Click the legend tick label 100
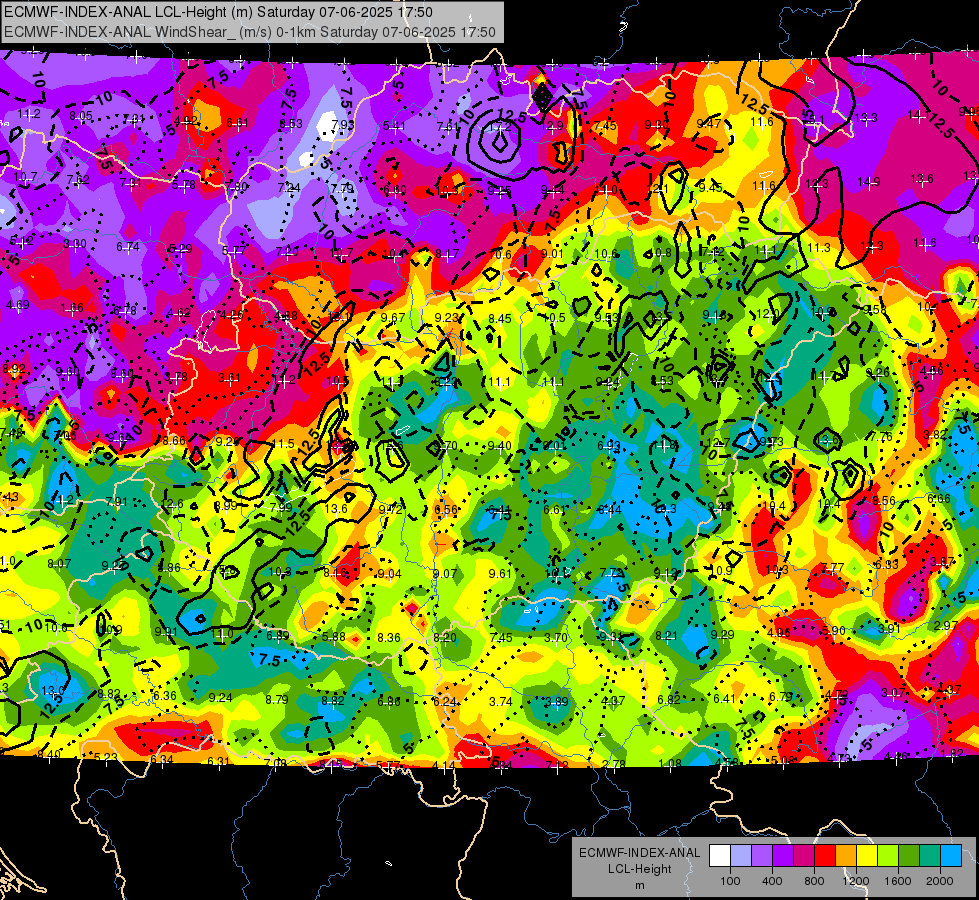 pos(731,881)
